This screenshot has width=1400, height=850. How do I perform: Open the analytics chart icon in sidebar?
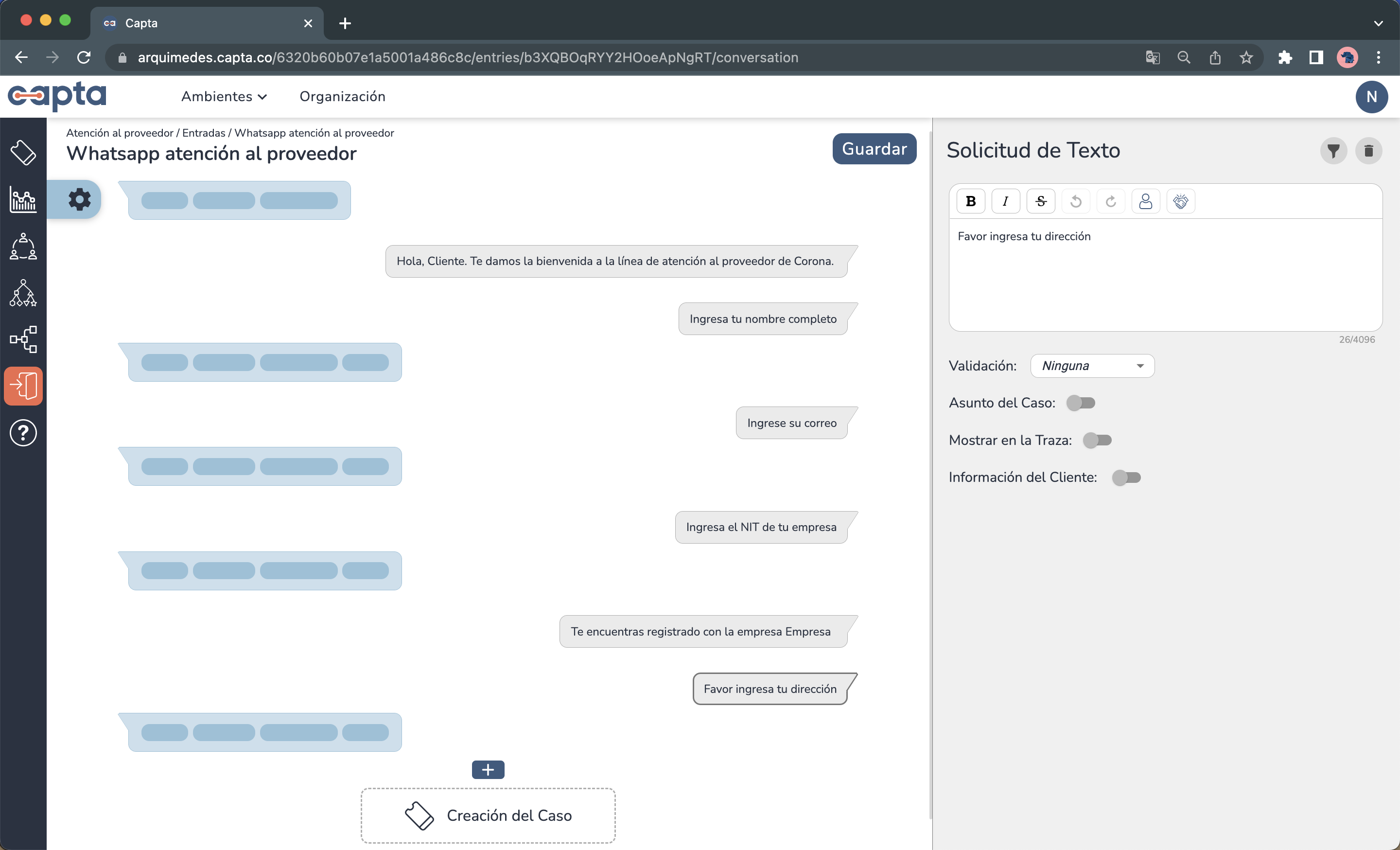tap(23, 199)
